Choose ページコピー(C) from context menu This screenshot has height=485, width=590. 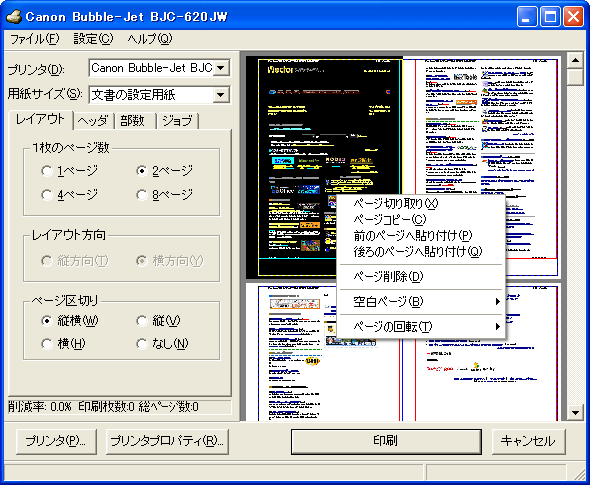click(421, 220)
